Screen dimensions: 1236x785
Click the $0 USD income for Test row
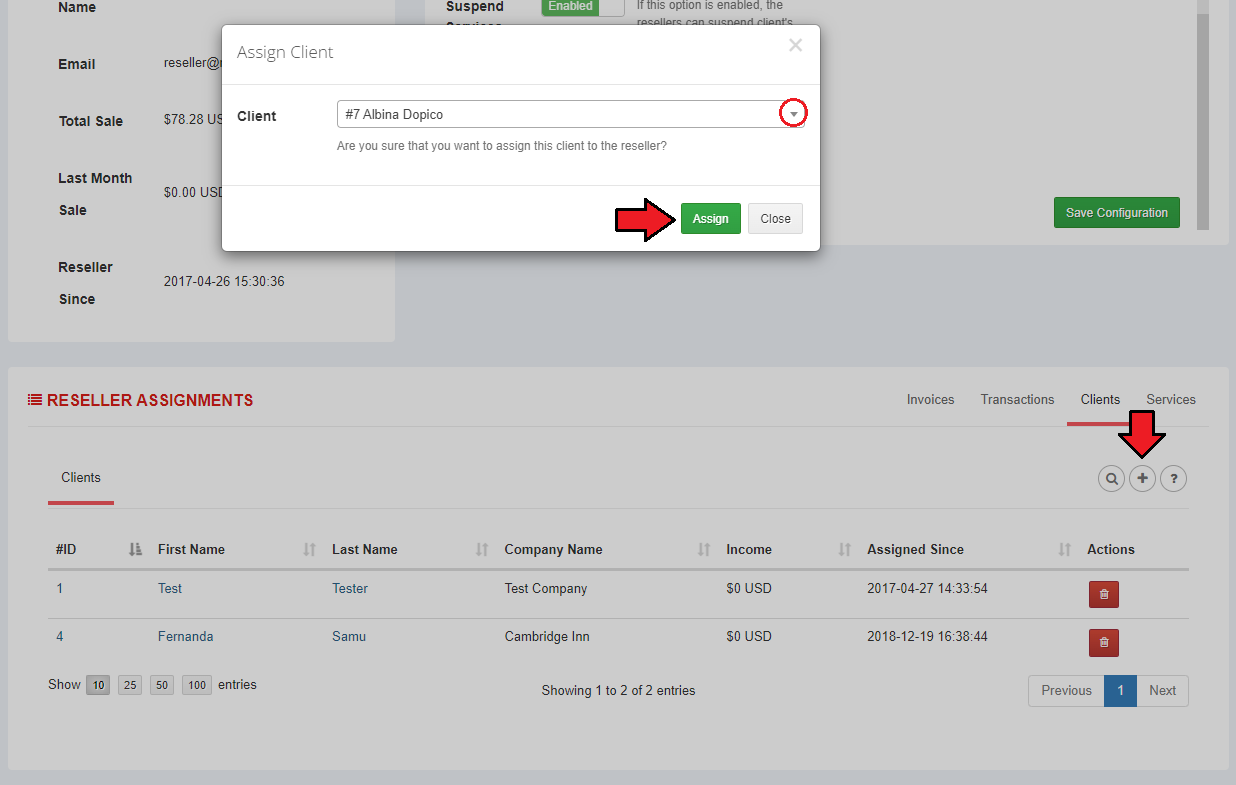749,588
